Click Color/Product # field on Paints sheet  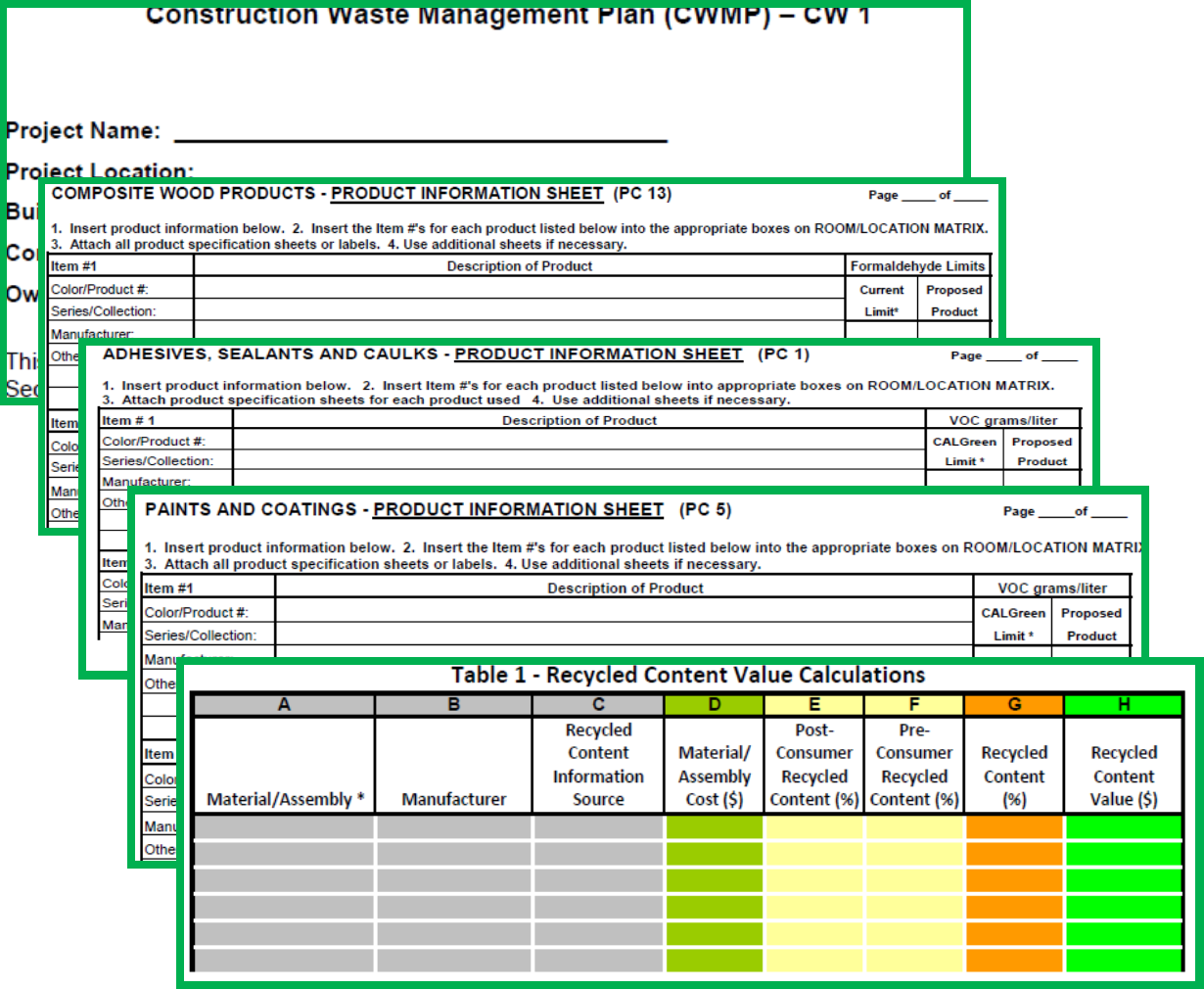(x=624, y=612)
